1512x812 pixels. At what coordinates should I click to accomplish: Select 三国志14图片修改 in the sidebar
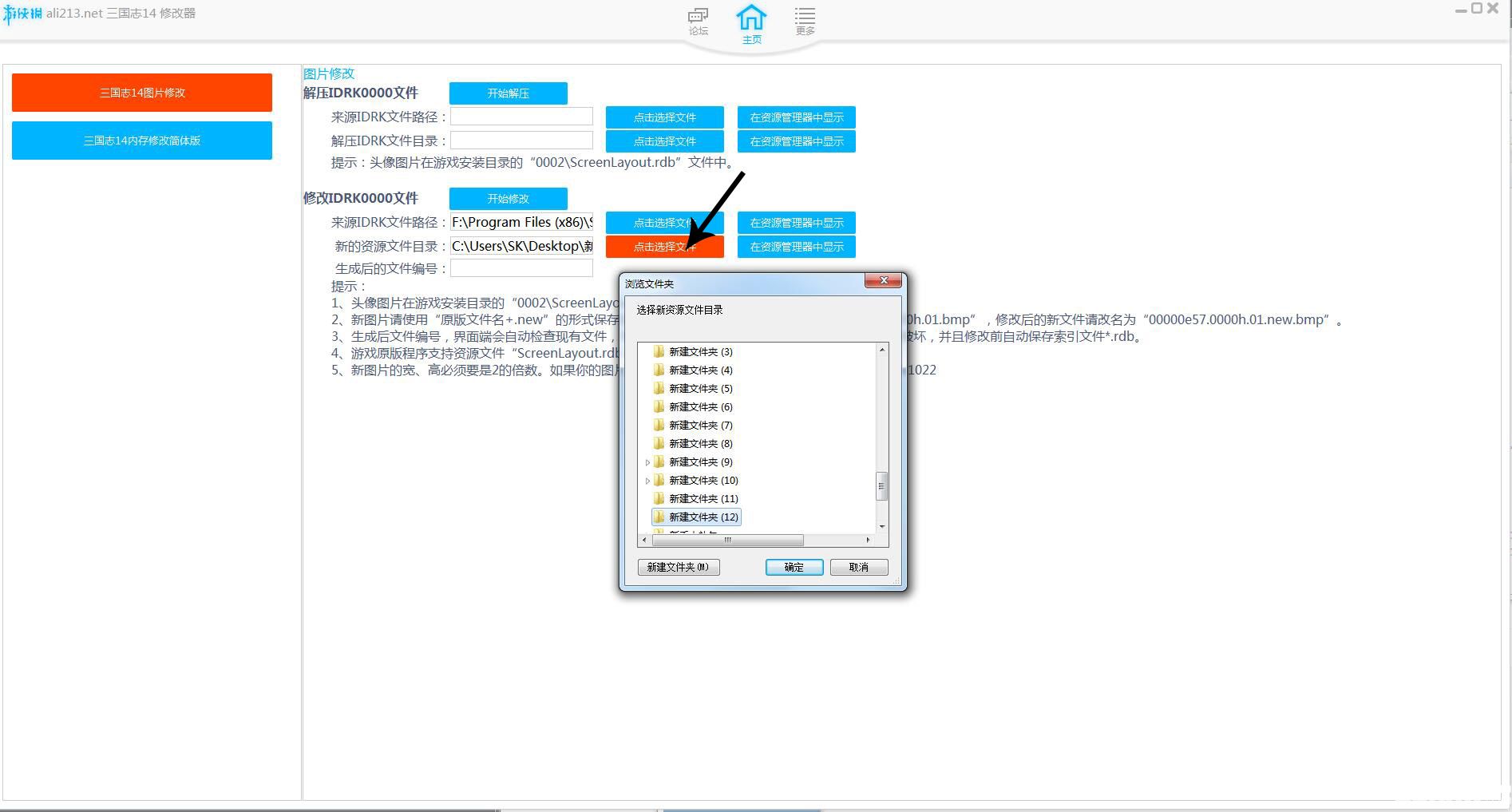click(x=142, y=93)
